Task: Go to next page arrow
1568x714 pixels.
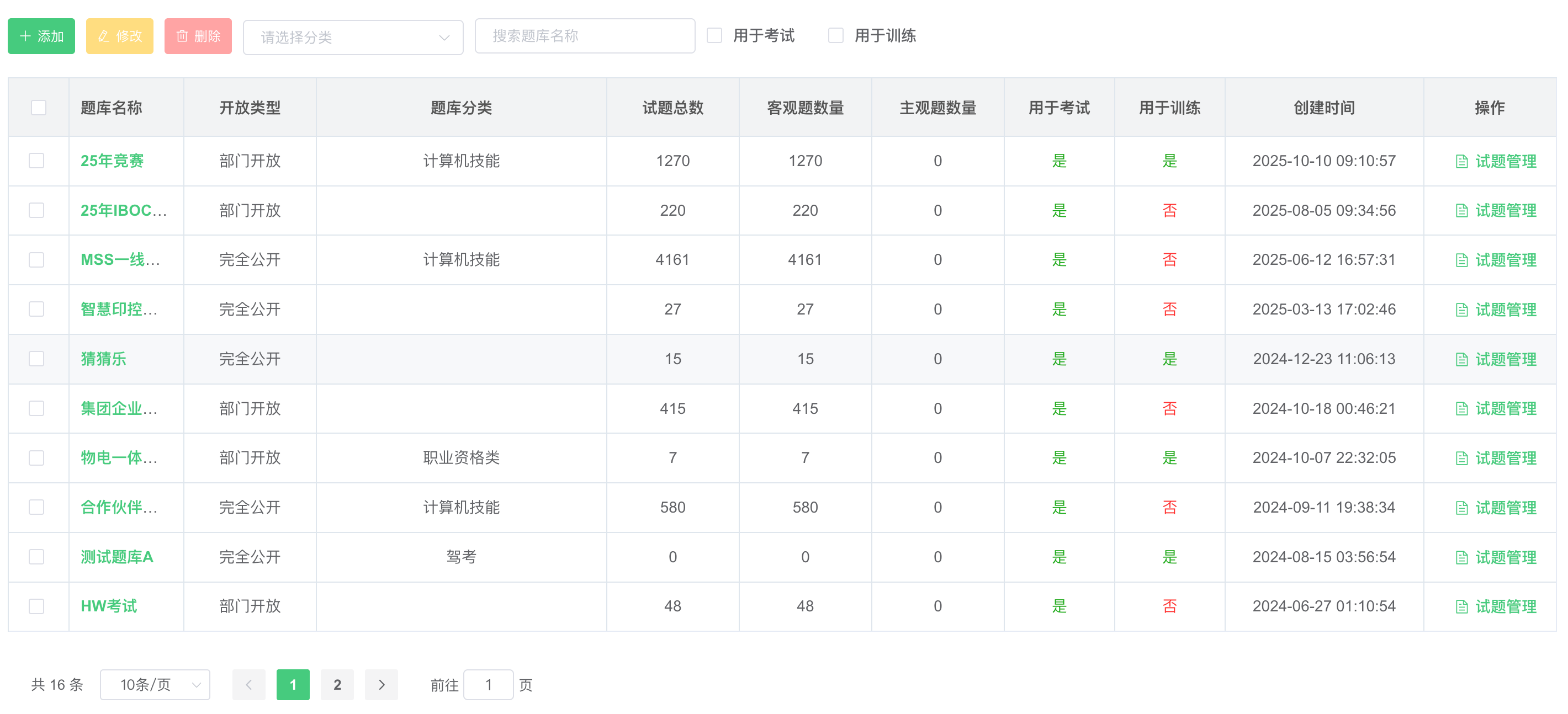Action: click(x=382, y=685)
